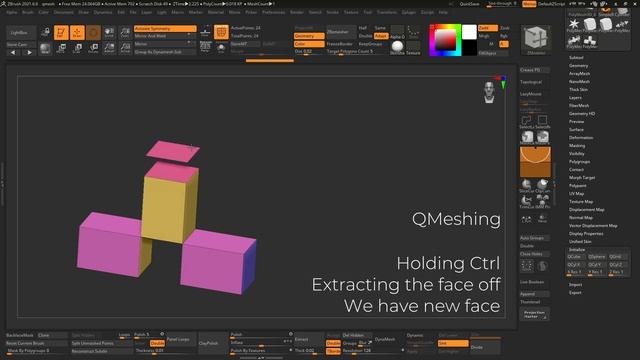The height and width of the screenshot is (360, 640).
Task: Toggle the Half option
Action: tap(363, 28)
